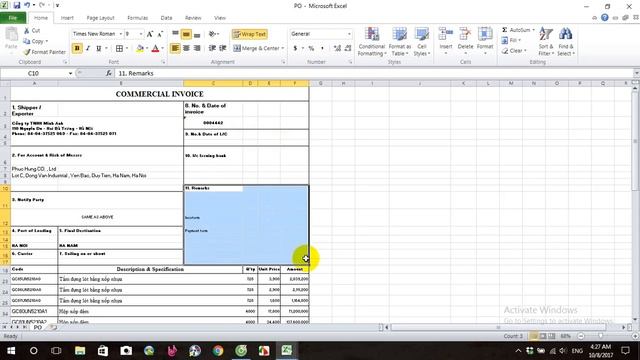Click the Orientation text angle icon
Screen dimensions: 640x360
(212, 34)
